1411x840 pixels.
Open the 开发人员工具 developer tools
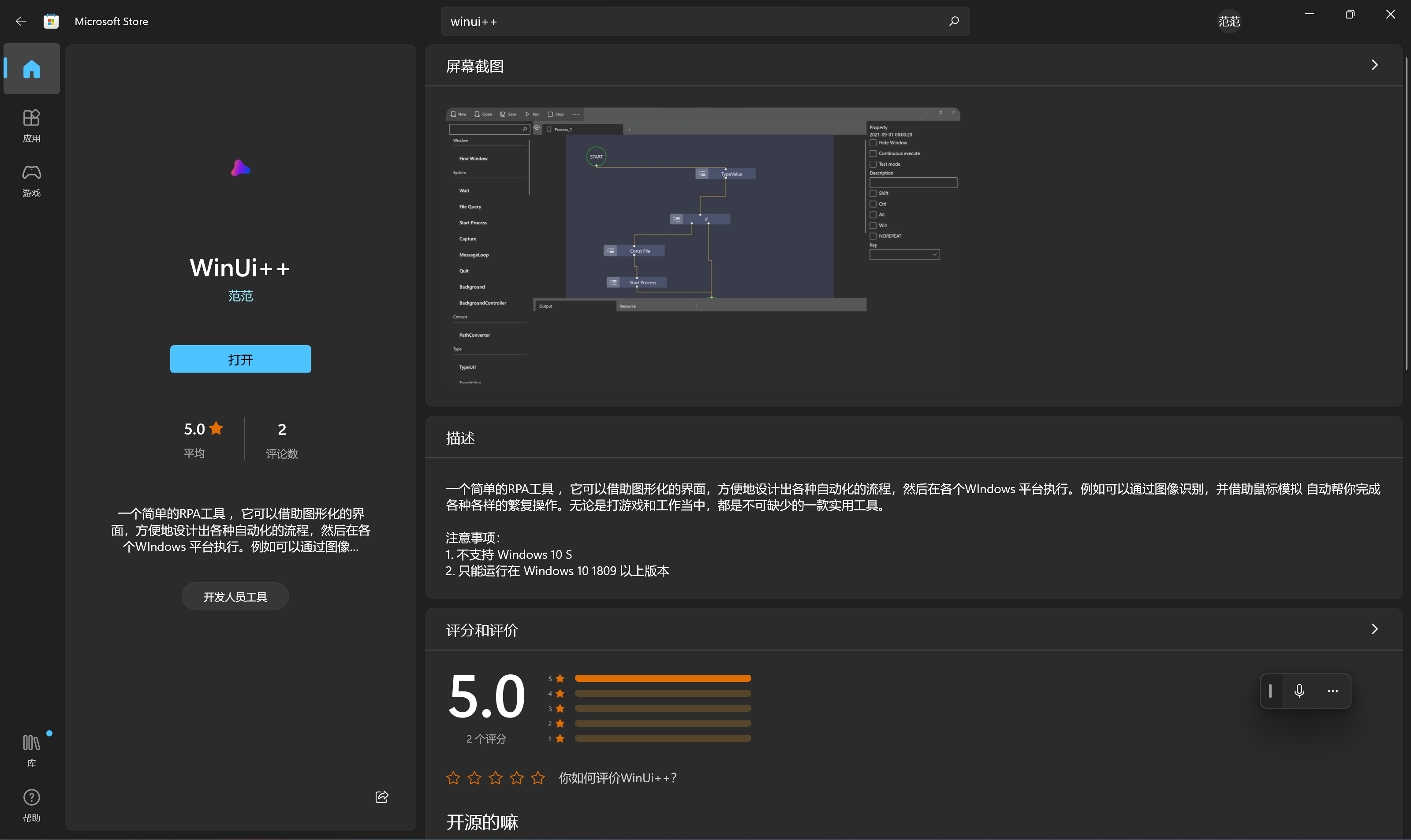click(x=235, y=595)
